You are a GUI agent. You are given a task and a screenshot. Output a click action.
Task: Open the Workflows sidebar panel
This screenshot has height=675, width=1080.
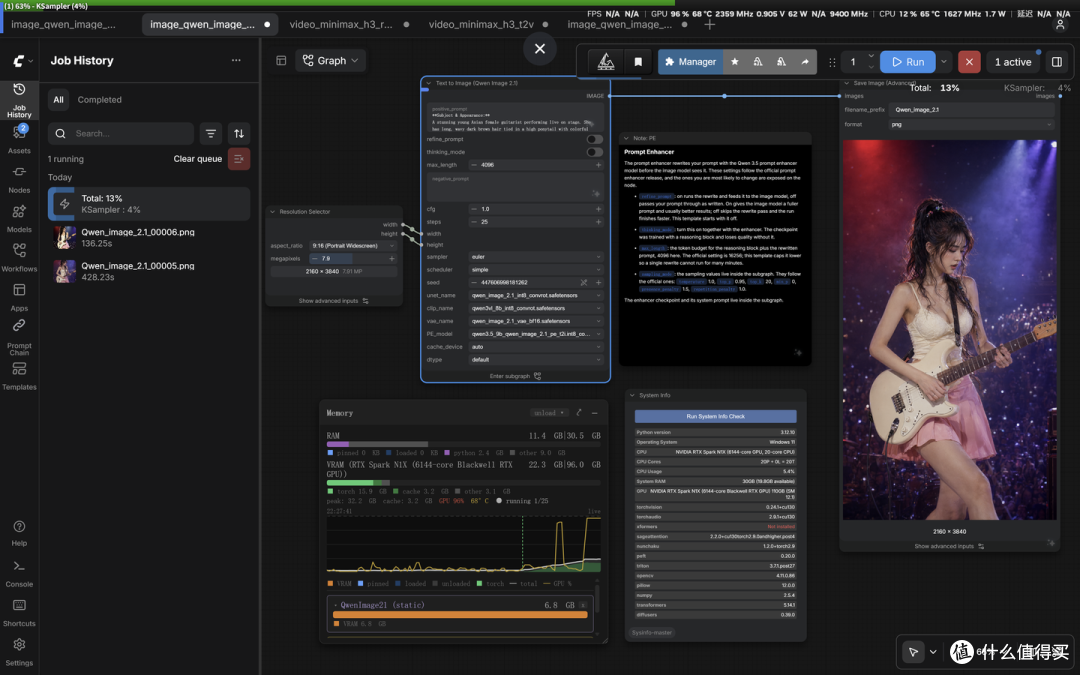pyautogui.click(x=19, y=257)
